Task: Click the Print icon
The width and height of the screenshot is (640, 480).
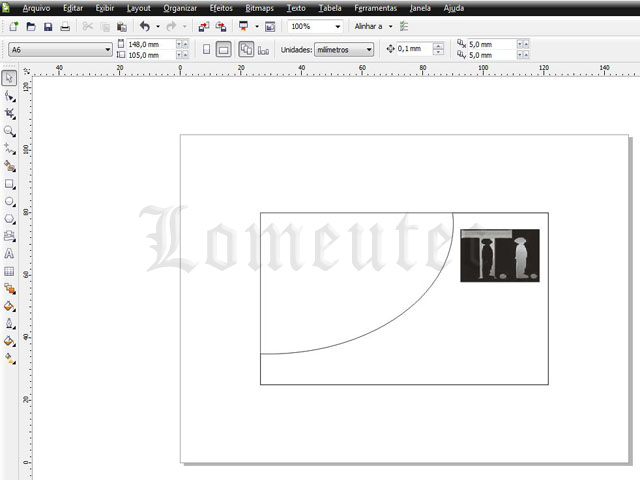Action: [x=65, y=27]
